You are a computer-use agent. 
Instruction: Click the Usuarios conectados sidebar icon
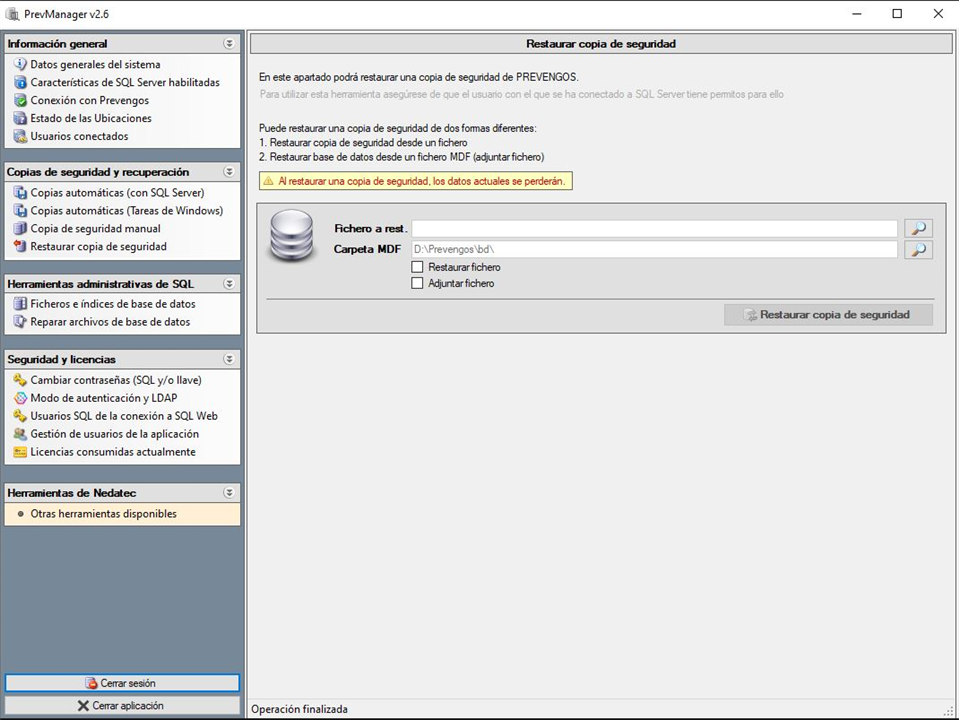pos(20,137)
